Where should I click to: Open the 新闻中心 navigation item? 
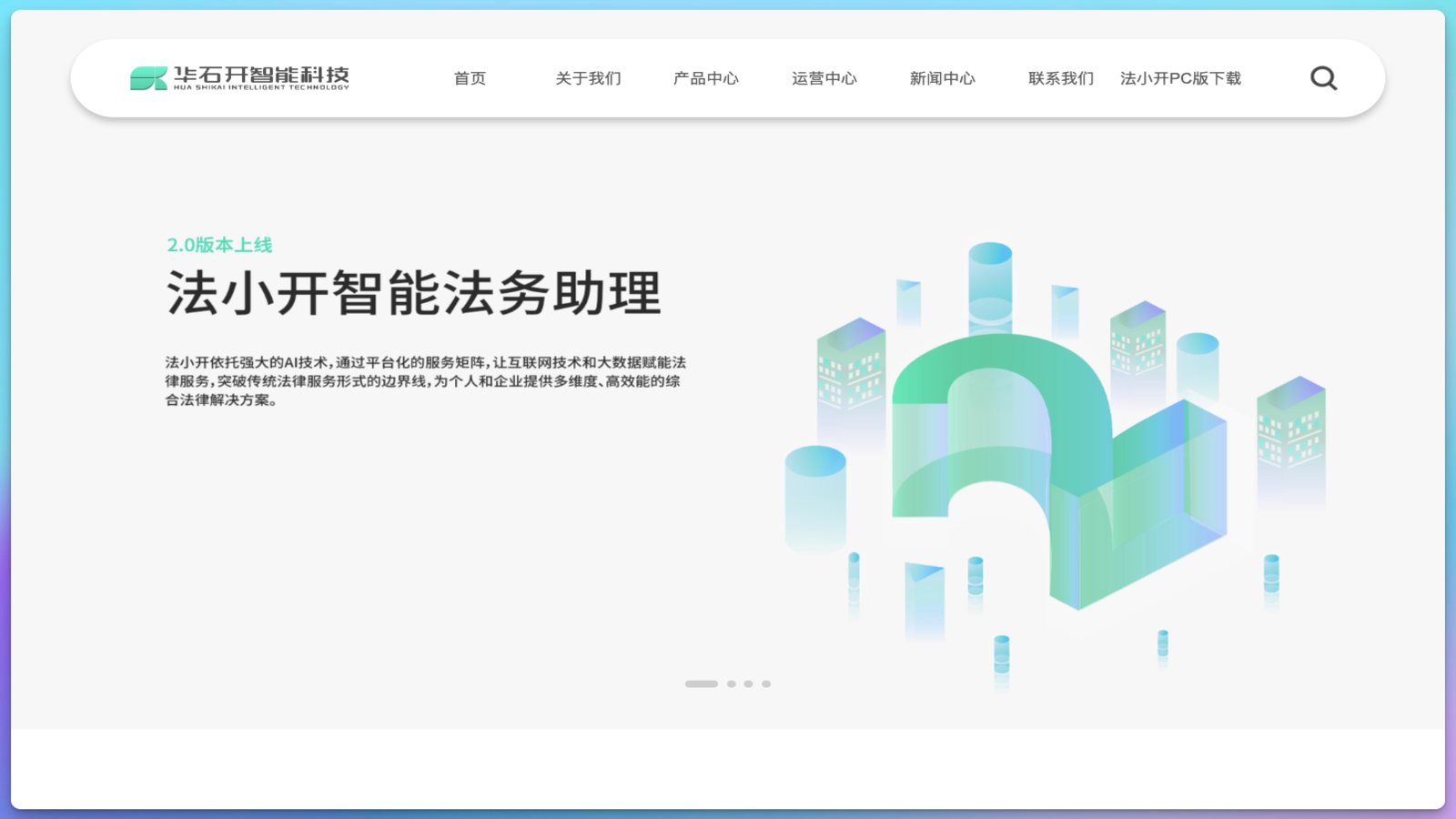tap(941, 78)
